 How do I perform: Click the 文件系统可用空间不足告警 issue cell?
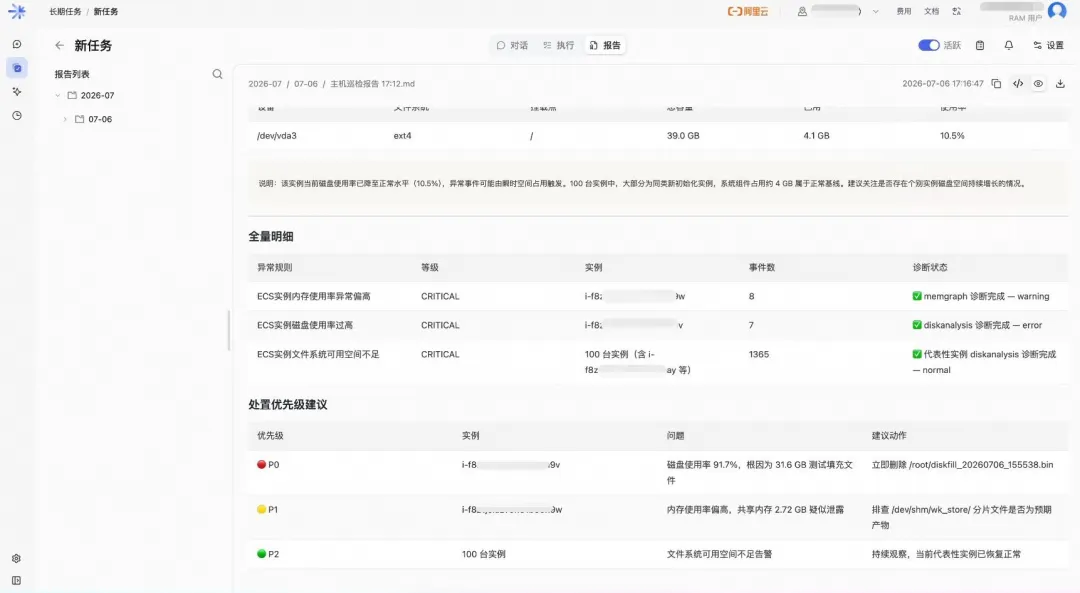(719, 554)
